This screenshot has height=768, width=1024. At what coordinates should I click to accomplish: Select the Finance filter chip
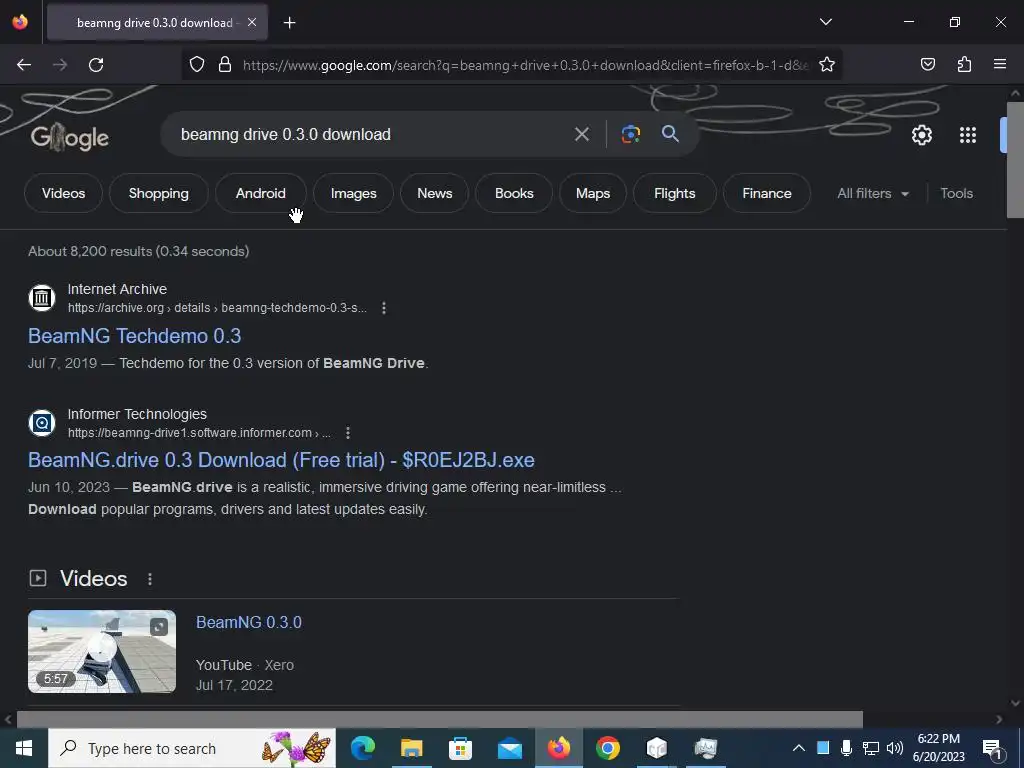tap(767, 193)
